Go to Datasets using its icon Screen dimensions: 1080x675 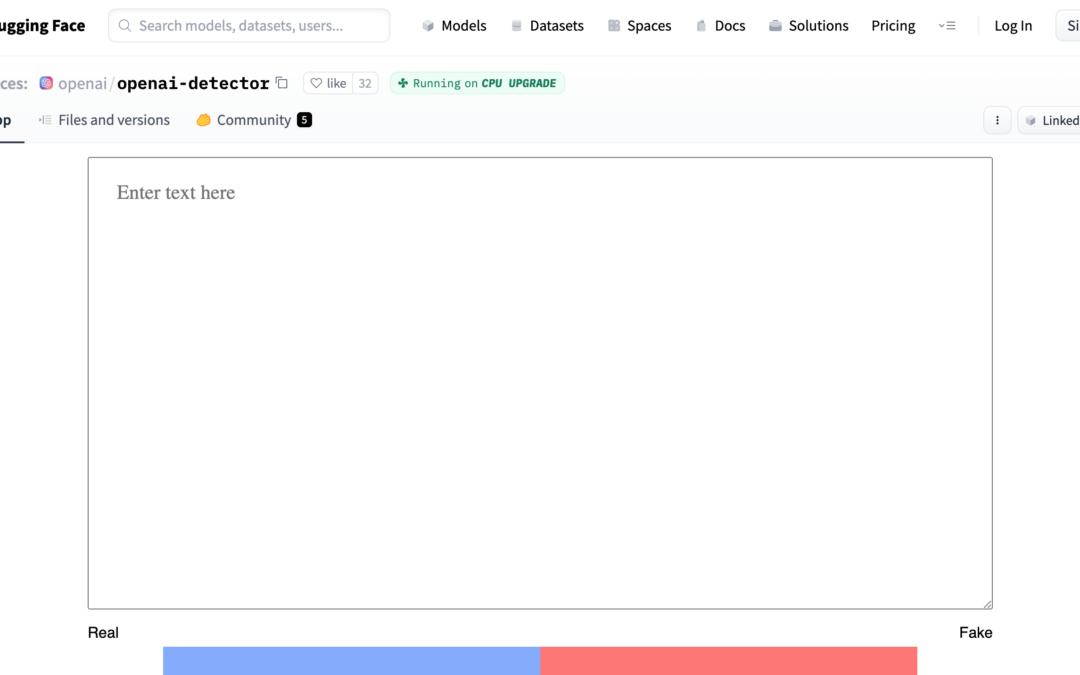[x=517, y=26]
